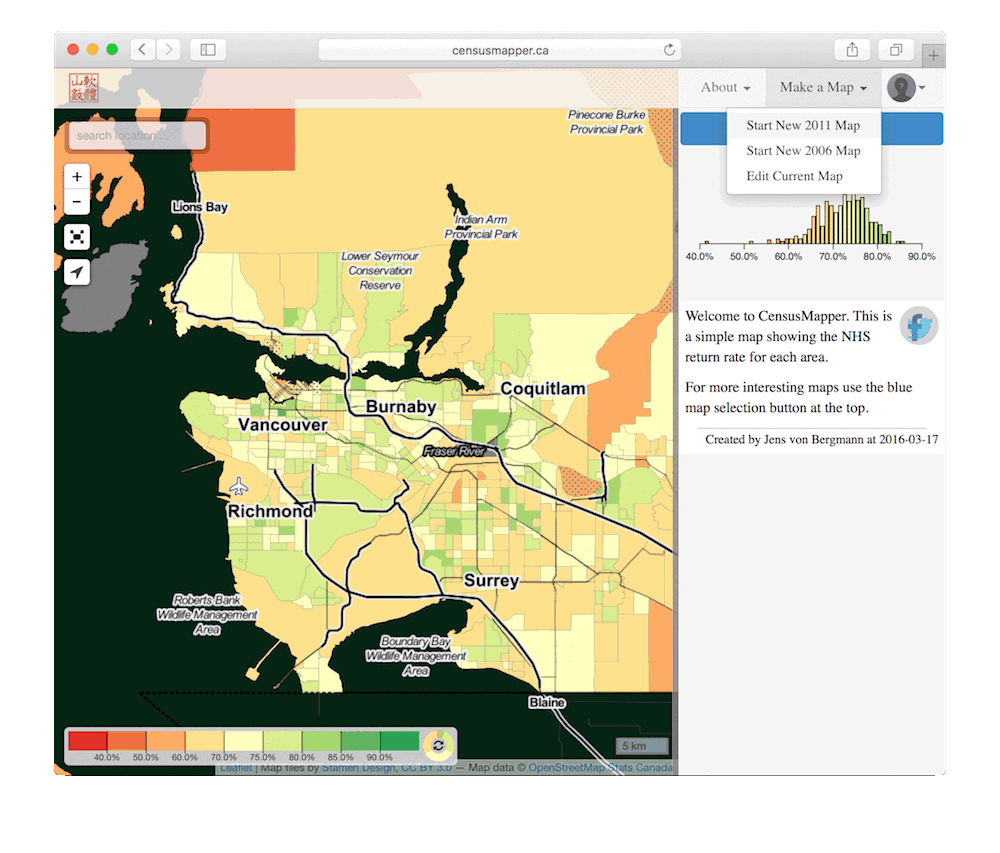This screenshot has height=853, width=1000.
Task: Click the red CensusMapper logo seal
Action: click(84, 88)
